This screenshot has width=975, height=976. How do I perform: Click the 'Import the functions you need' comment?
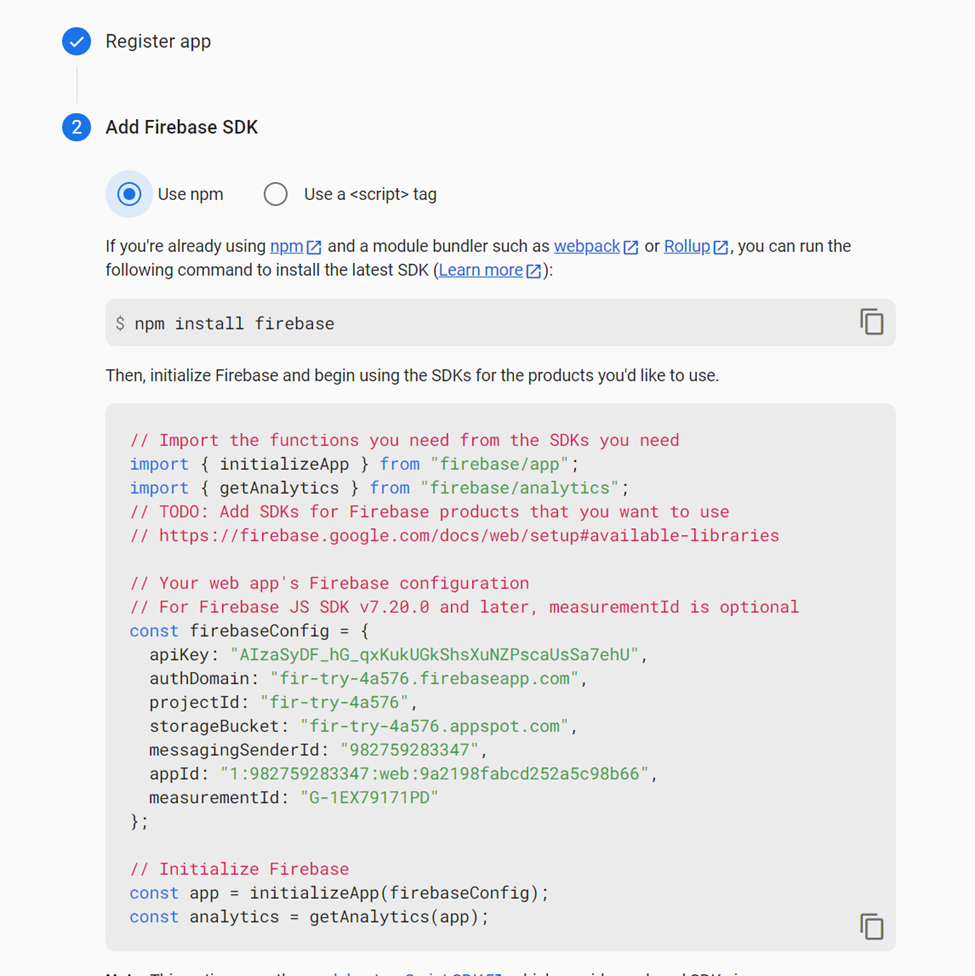coord(405,441)
